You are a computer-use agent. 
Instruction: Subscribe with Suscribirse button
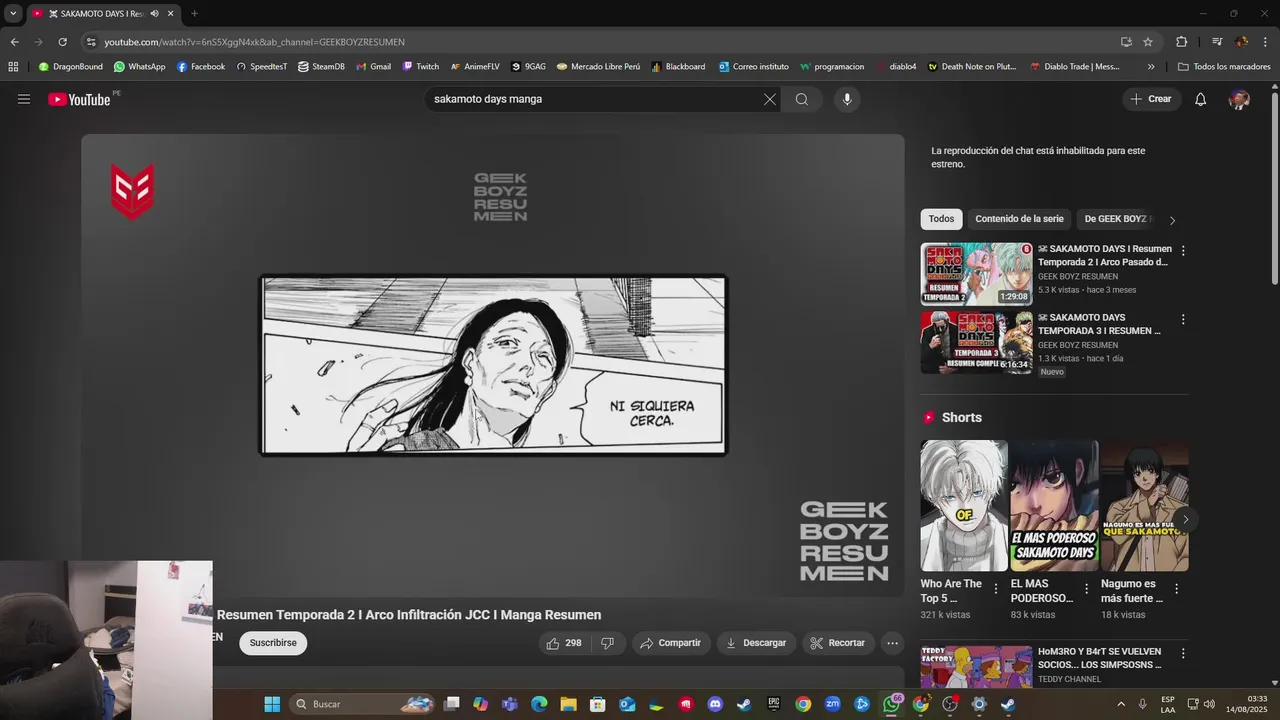pyautogui.click(x=273, y=643)
